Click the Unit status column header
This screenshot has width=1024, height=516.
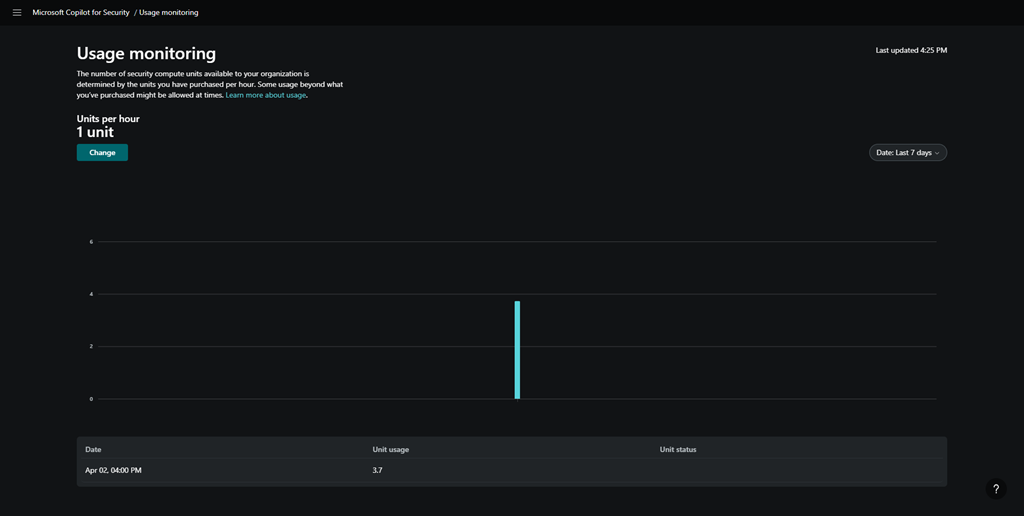[678, 449]
